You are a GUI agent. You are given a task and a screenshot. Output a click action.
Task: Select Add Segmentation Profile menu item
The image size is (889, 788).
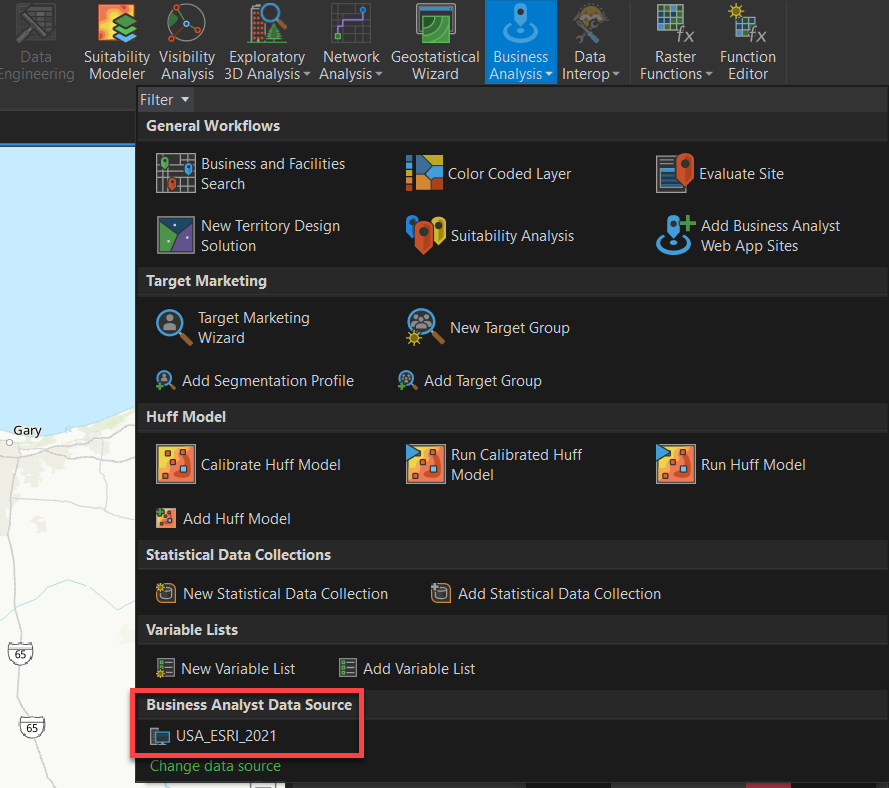pyautogui.click(x=255, y=381)
